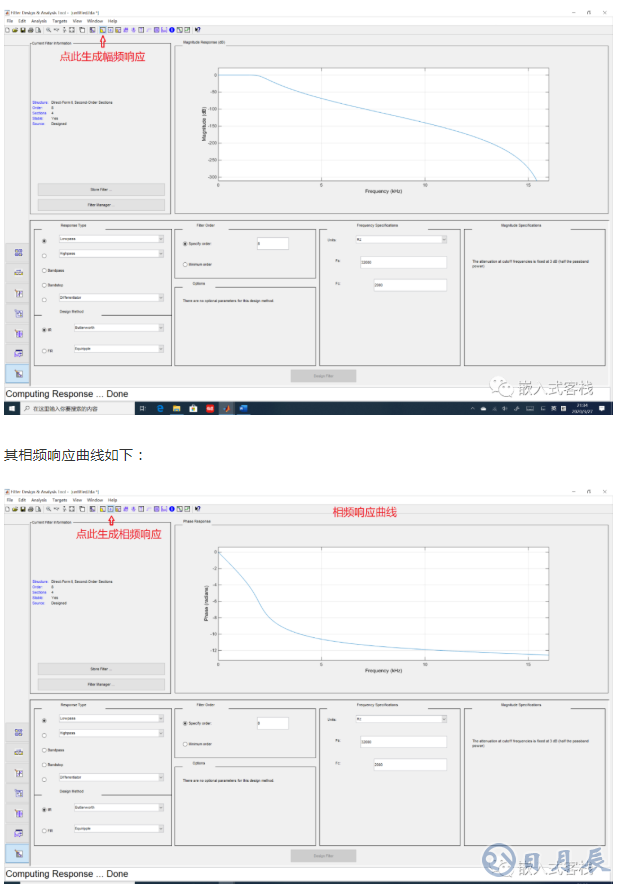Screen dimensions: 617x884
Task: Open the Analysis menu in top window
Action: [37, 20]
